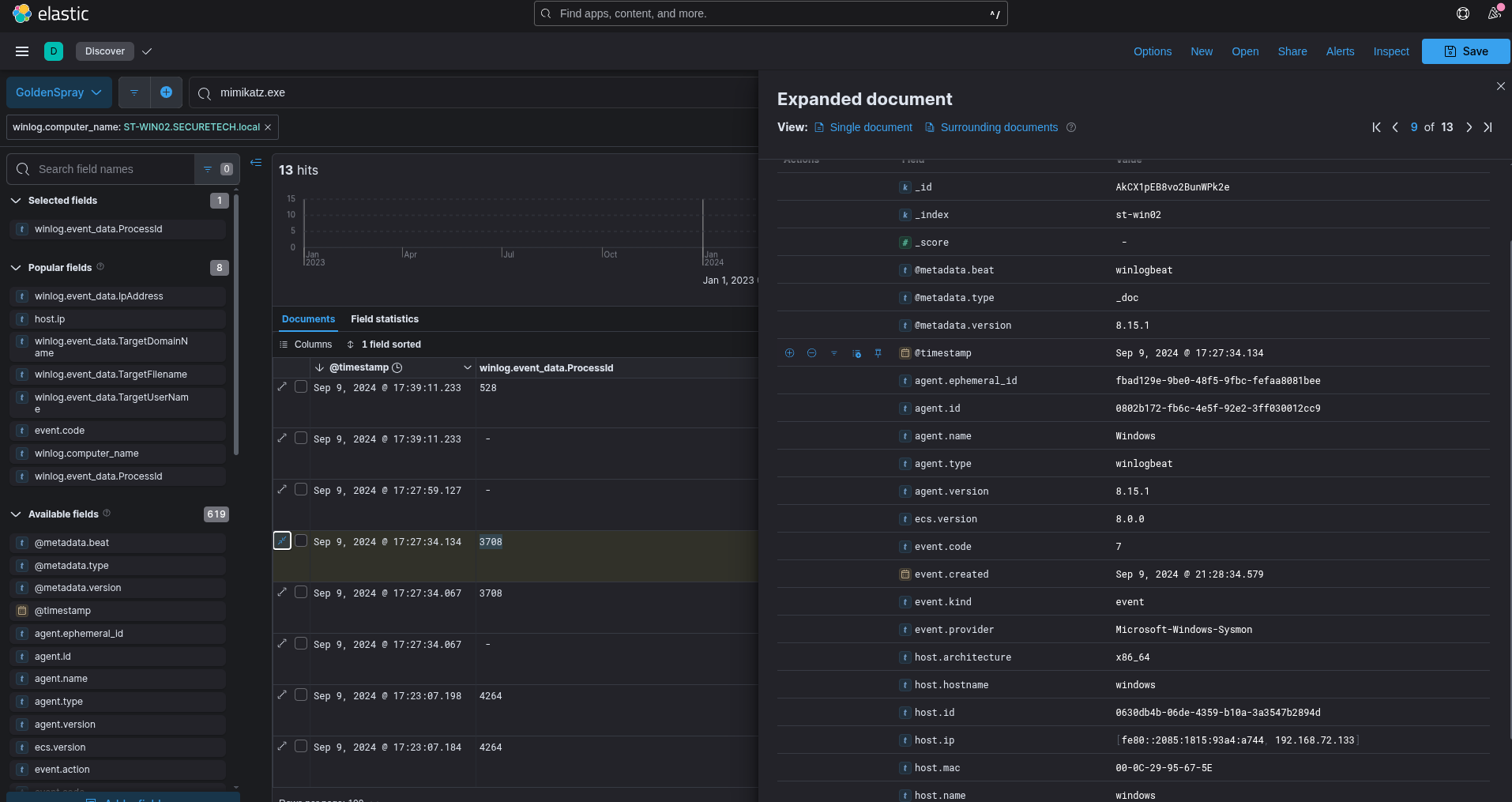Click New to start a new search

pos(1202,51)
